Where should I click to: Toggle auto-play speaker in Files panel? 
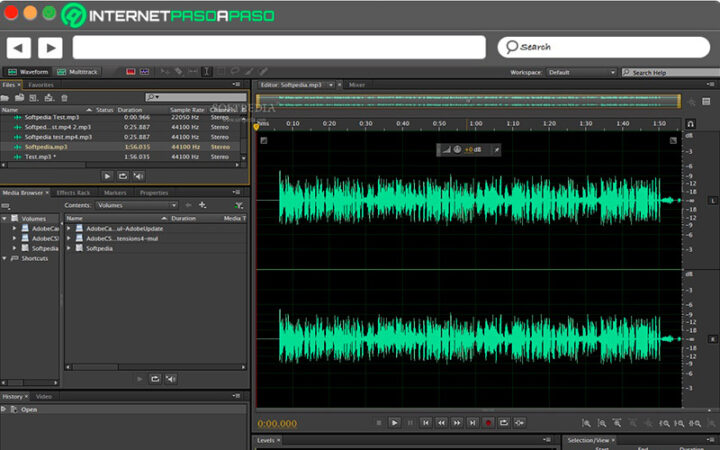coord(138,176)
